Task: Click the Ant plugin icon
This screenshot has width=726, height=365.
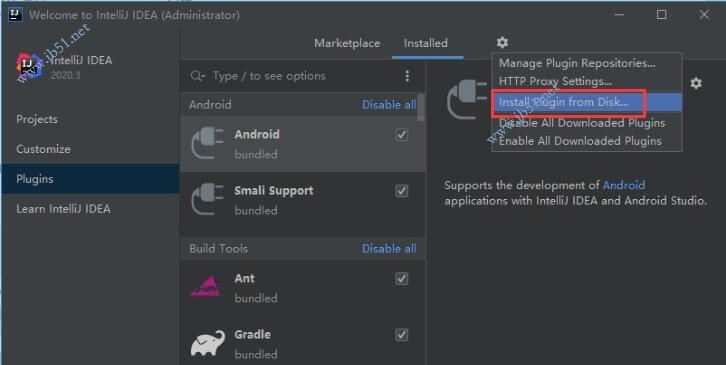Action: (x=205, y=287)
